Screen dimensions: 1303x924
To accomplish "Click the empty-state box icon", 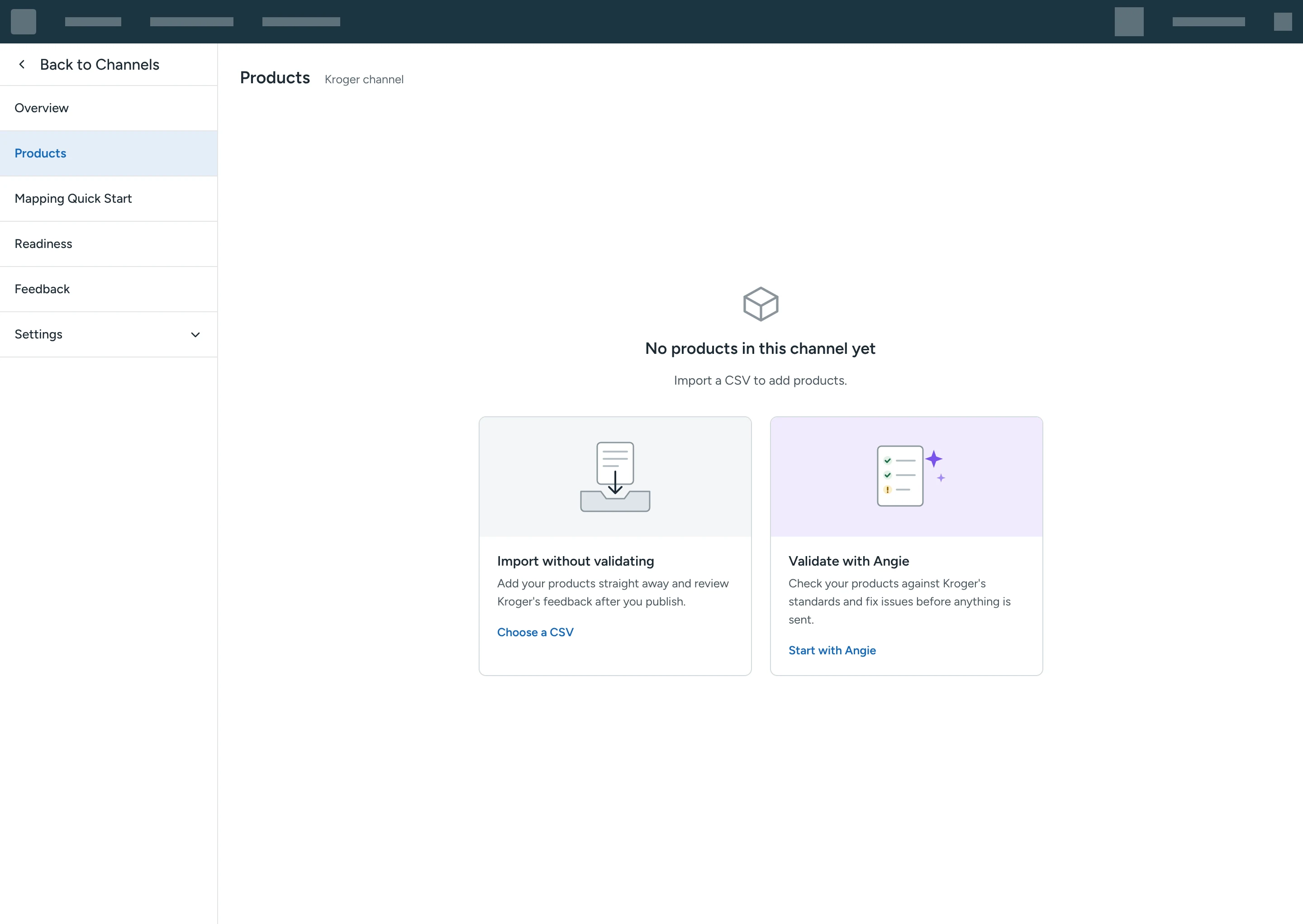I will 761,304.
